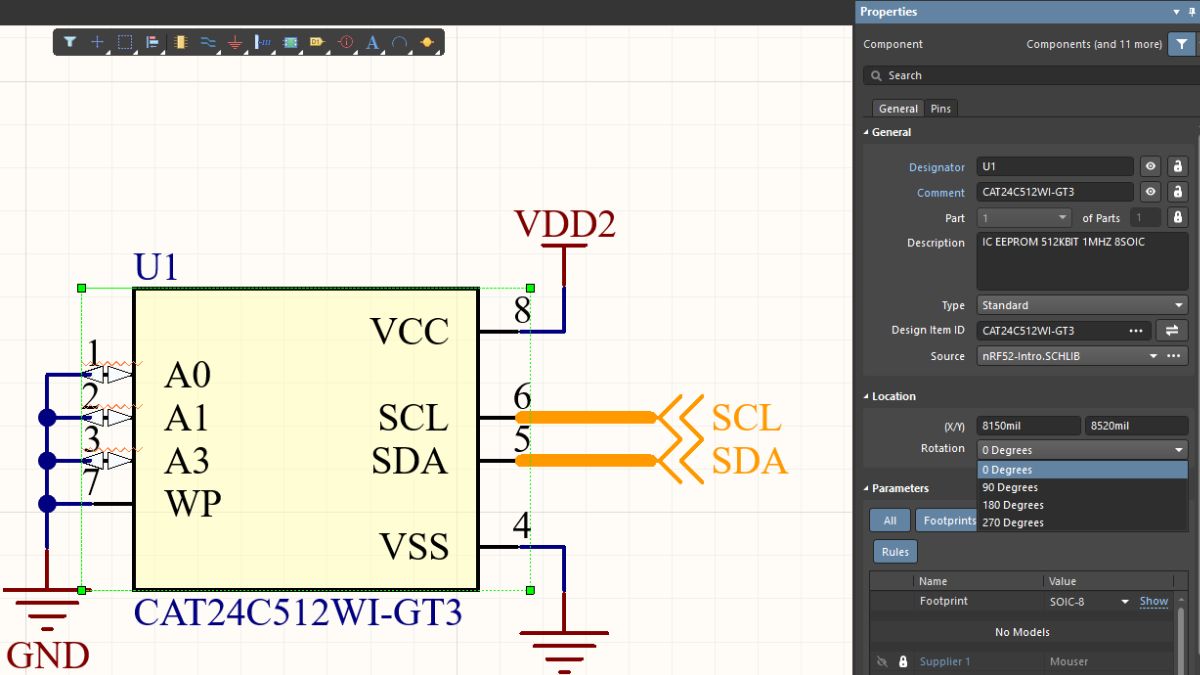Click the Footprints filter button
Screen dimensions: 1200x675
946,520
